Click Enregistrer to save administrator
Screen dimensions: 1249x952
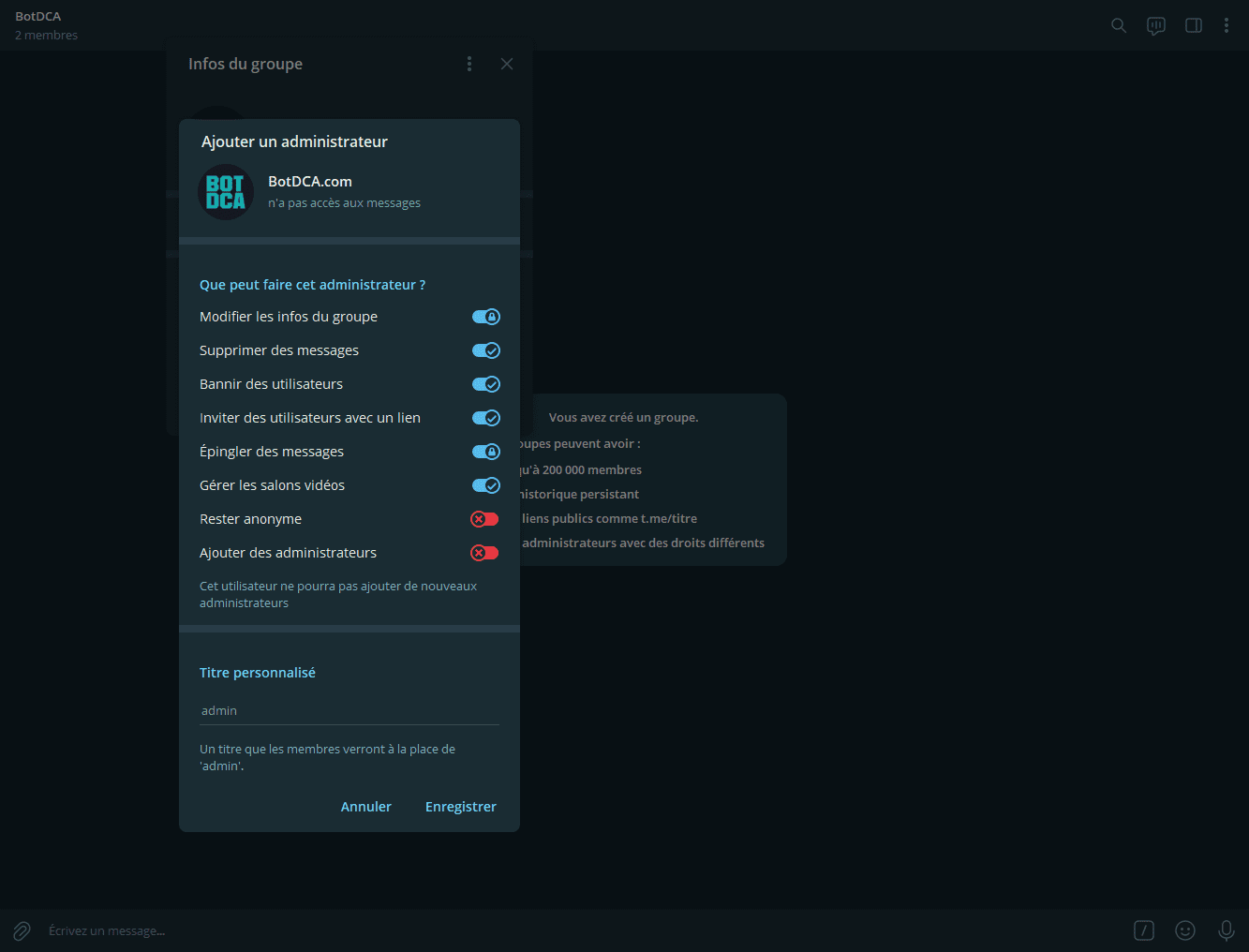coord(460,807)
